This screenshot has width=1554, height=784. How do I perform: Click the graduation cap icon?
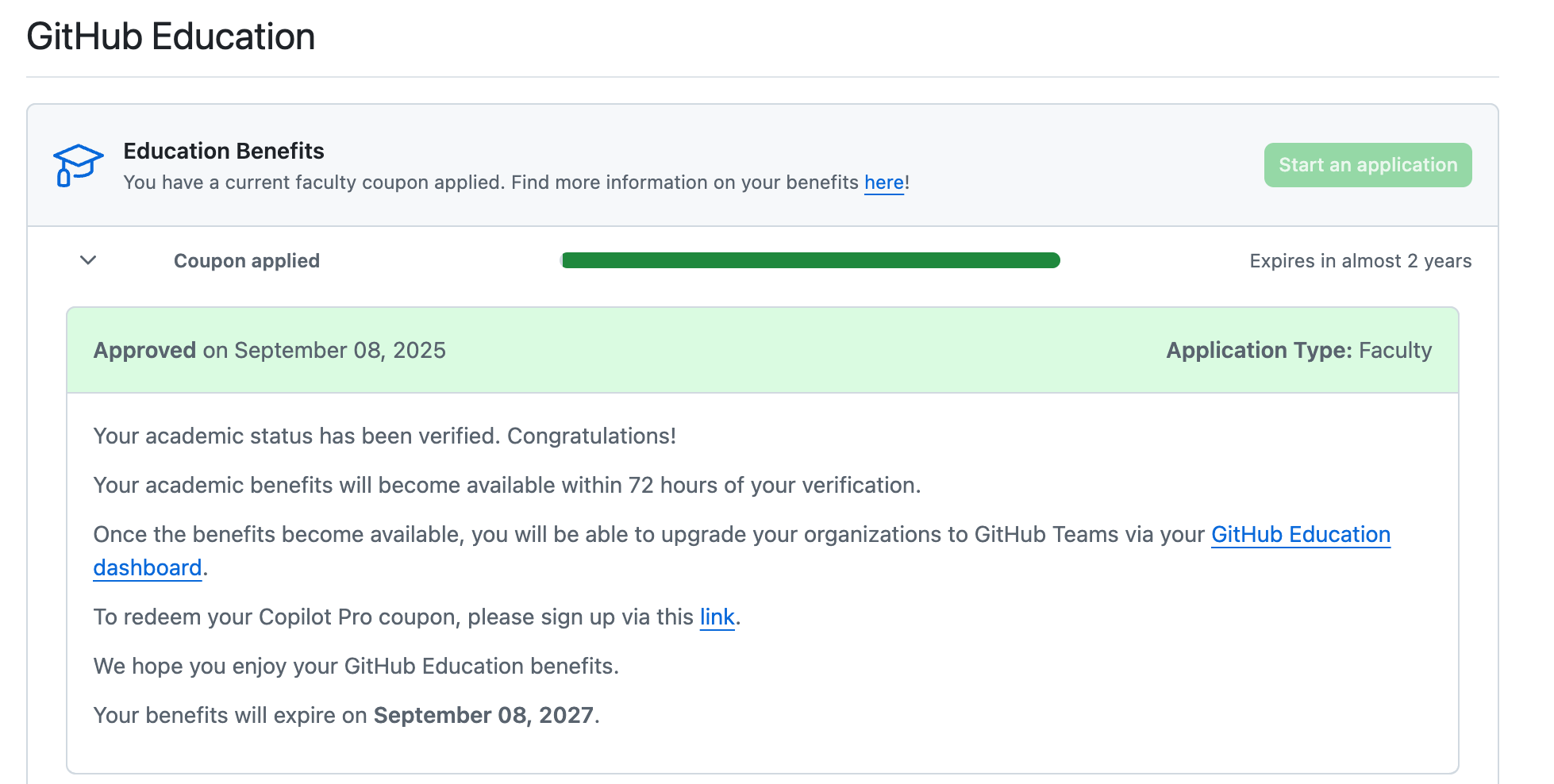[x=78, y=165]
